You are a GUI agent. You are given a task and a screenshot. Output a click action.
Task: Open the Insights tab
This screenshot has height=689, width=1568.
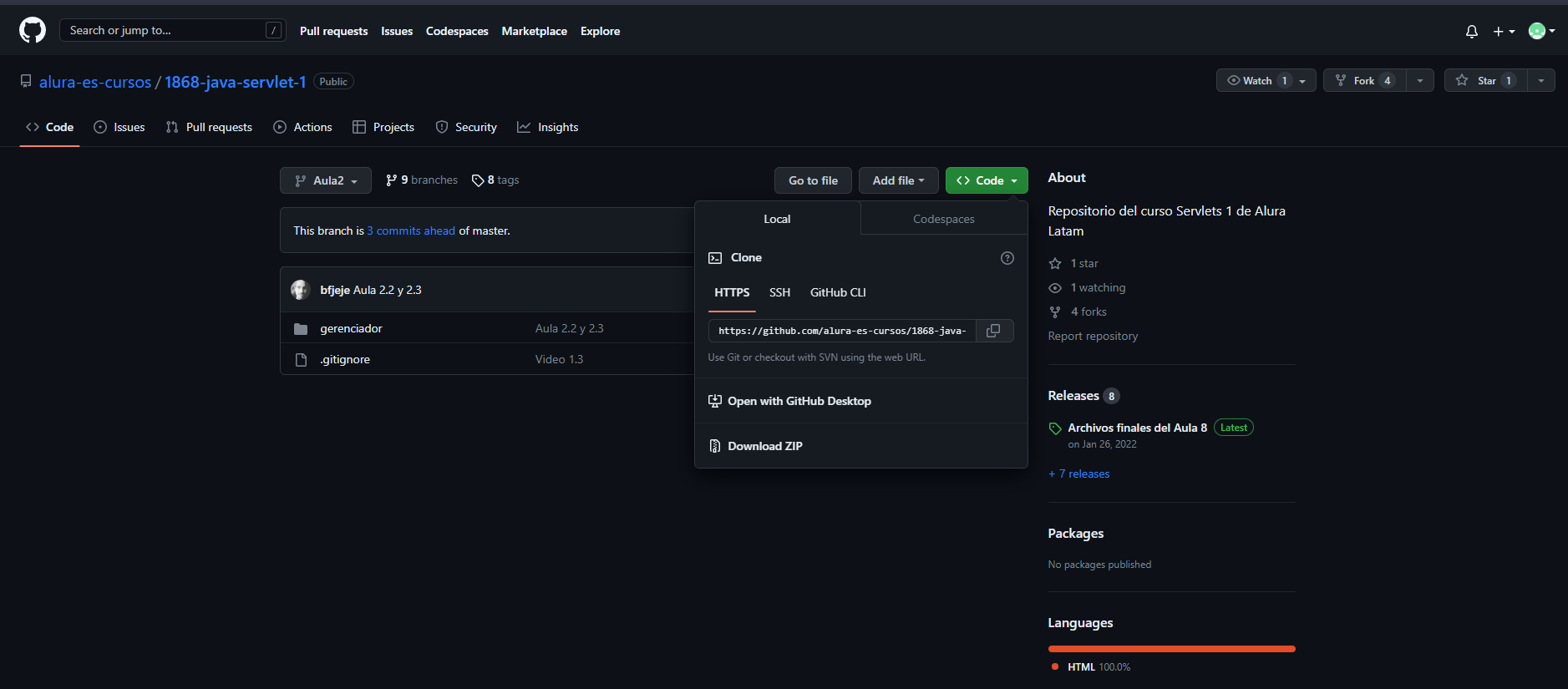tap(548, 127)
